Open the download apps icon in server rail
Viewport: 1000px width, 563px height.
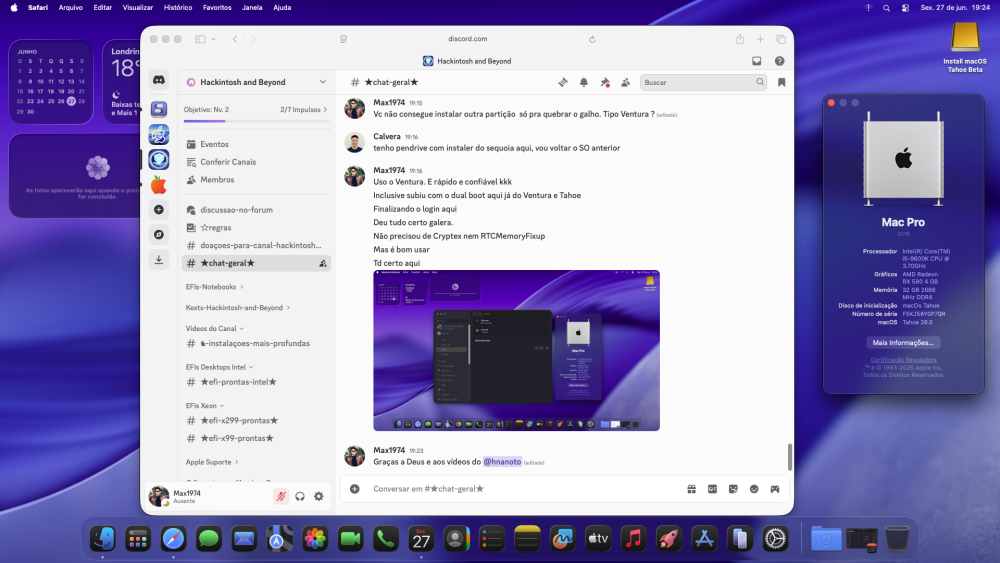click(159, 260)
